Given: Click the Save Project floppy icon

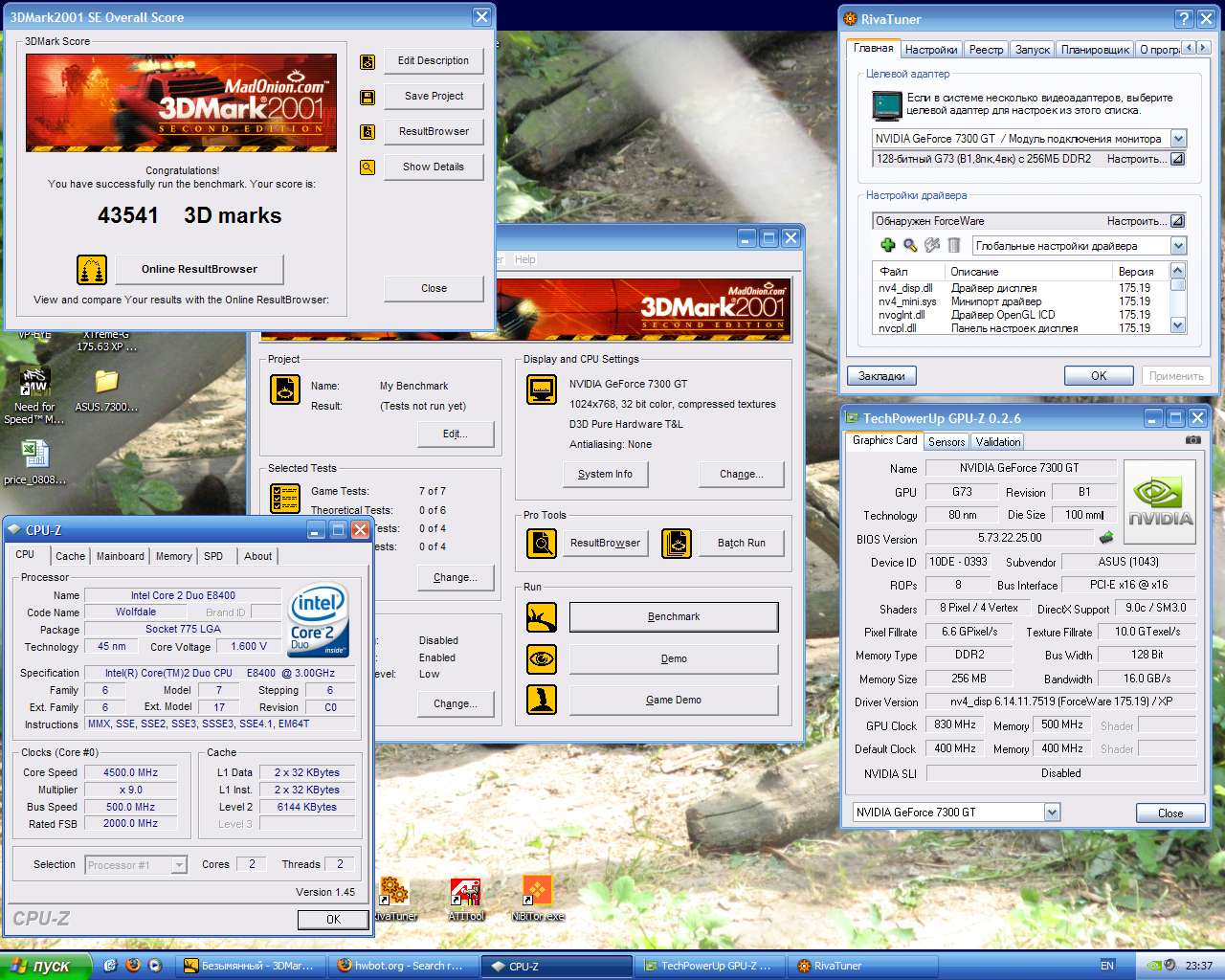Looking at the screenshot, I should 367,97.
